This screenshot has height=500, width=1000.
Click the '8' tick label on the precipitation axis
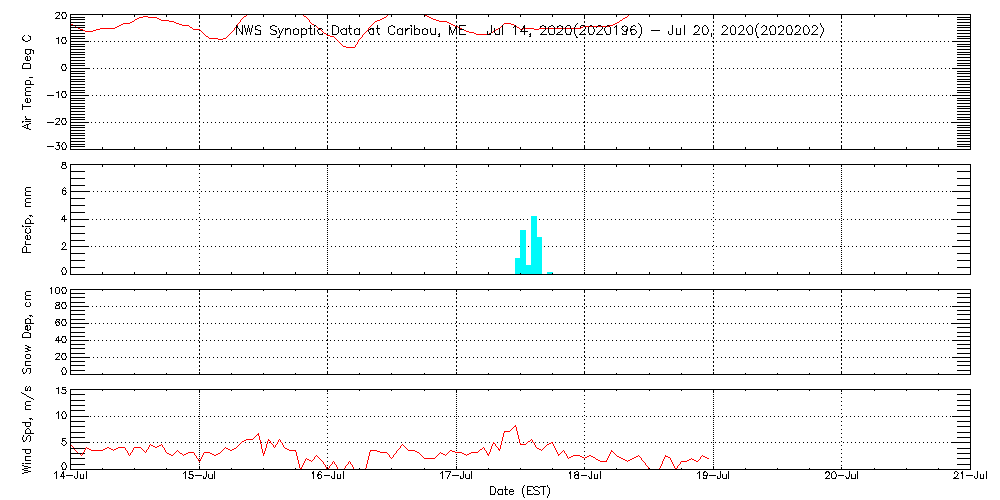[x=62, y=166]
